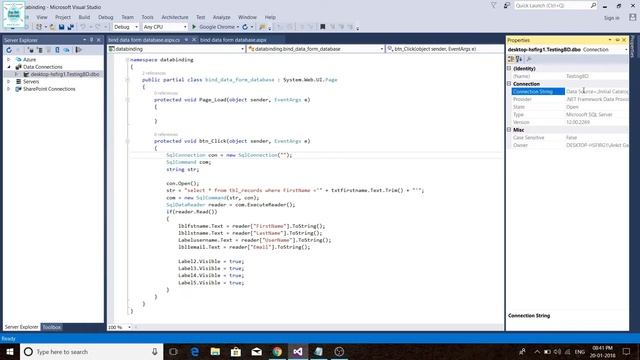Pin the Server Explorer panel
The width and height of the screenshot is (640, 360).
click(x=91, y=40)
